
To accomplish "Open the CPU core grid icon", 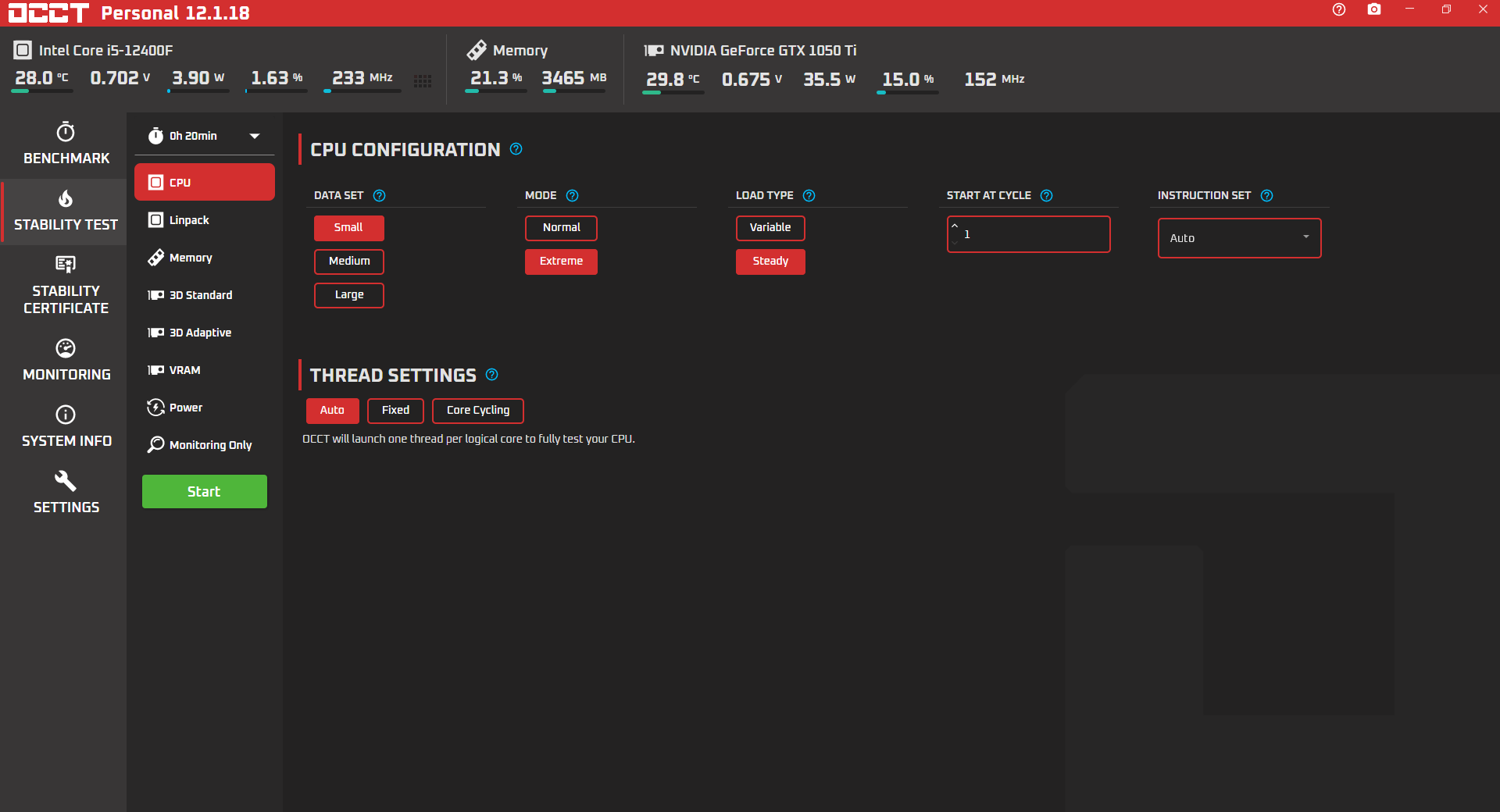I will tap(423, 81).
